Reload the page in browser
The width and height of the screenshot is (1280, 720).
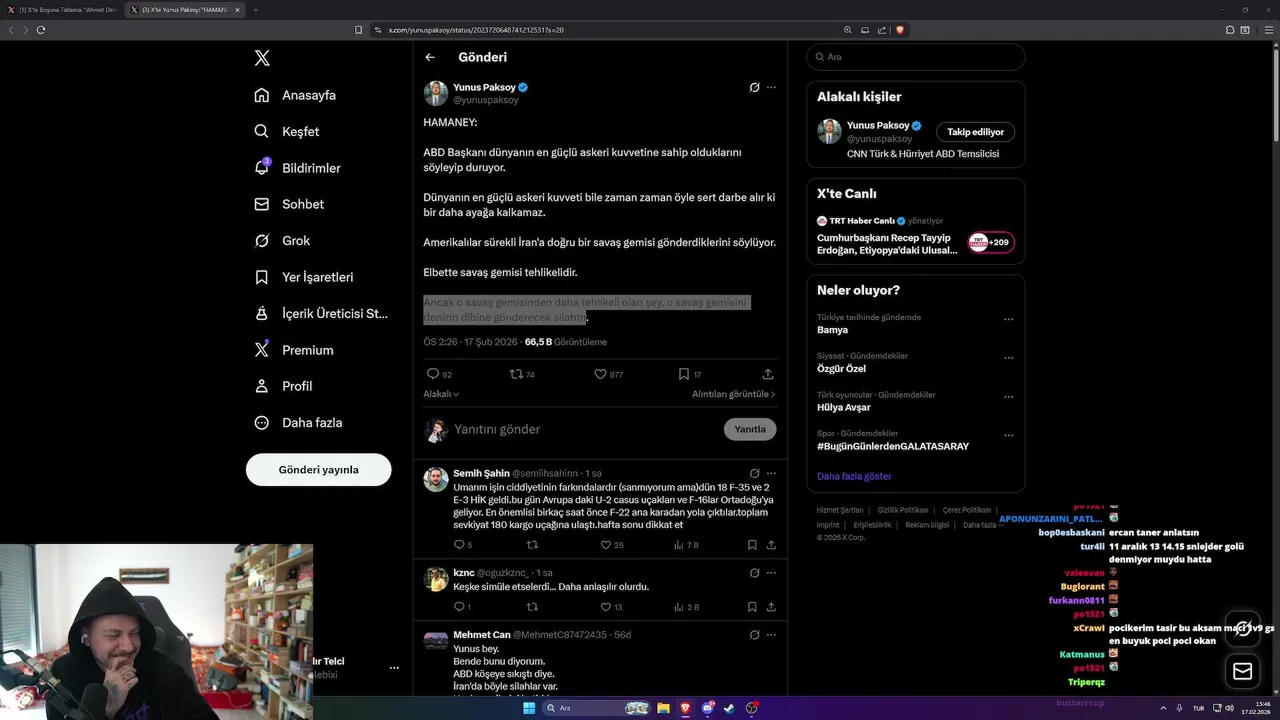pos(41,30)
